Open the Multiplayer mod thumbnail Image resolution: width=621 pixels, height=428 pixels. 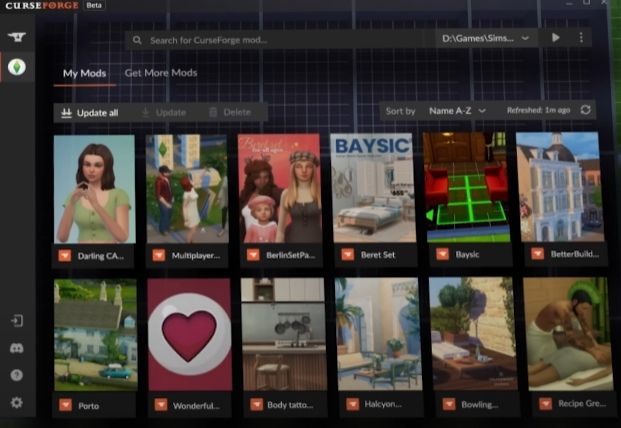tap(187, 188)
